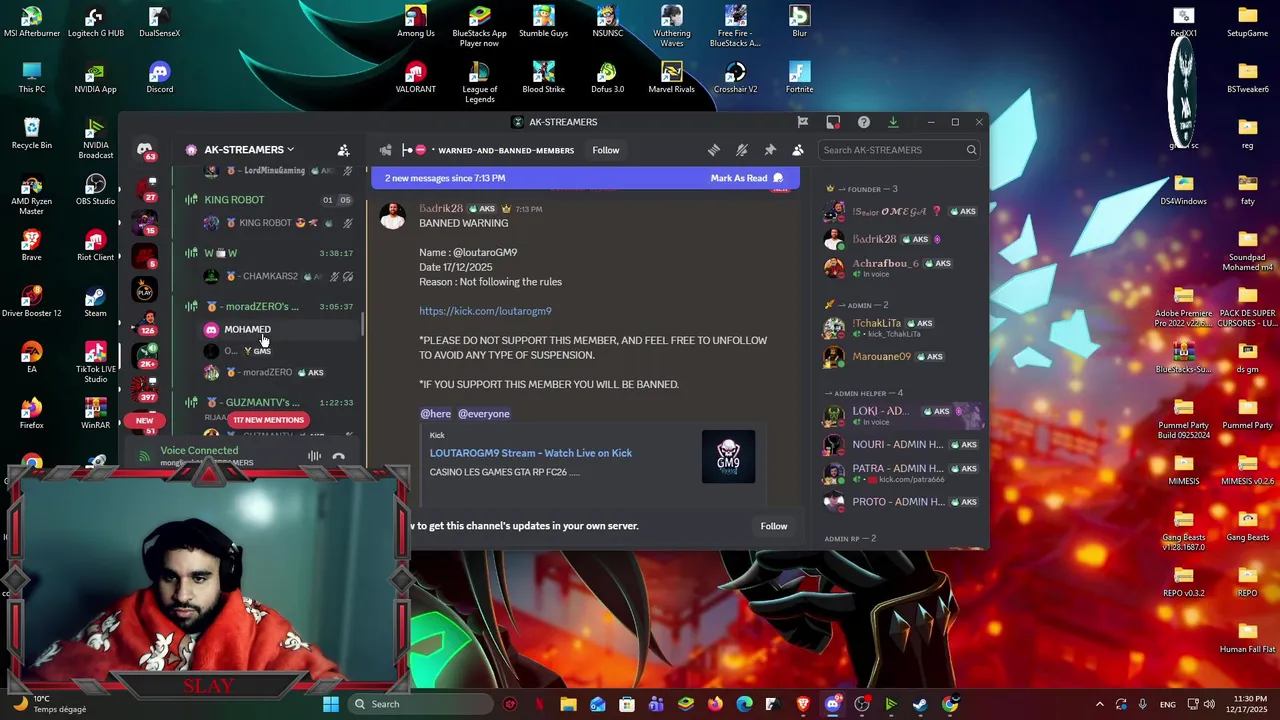Click the taskbar Search box

coord(418,704)
